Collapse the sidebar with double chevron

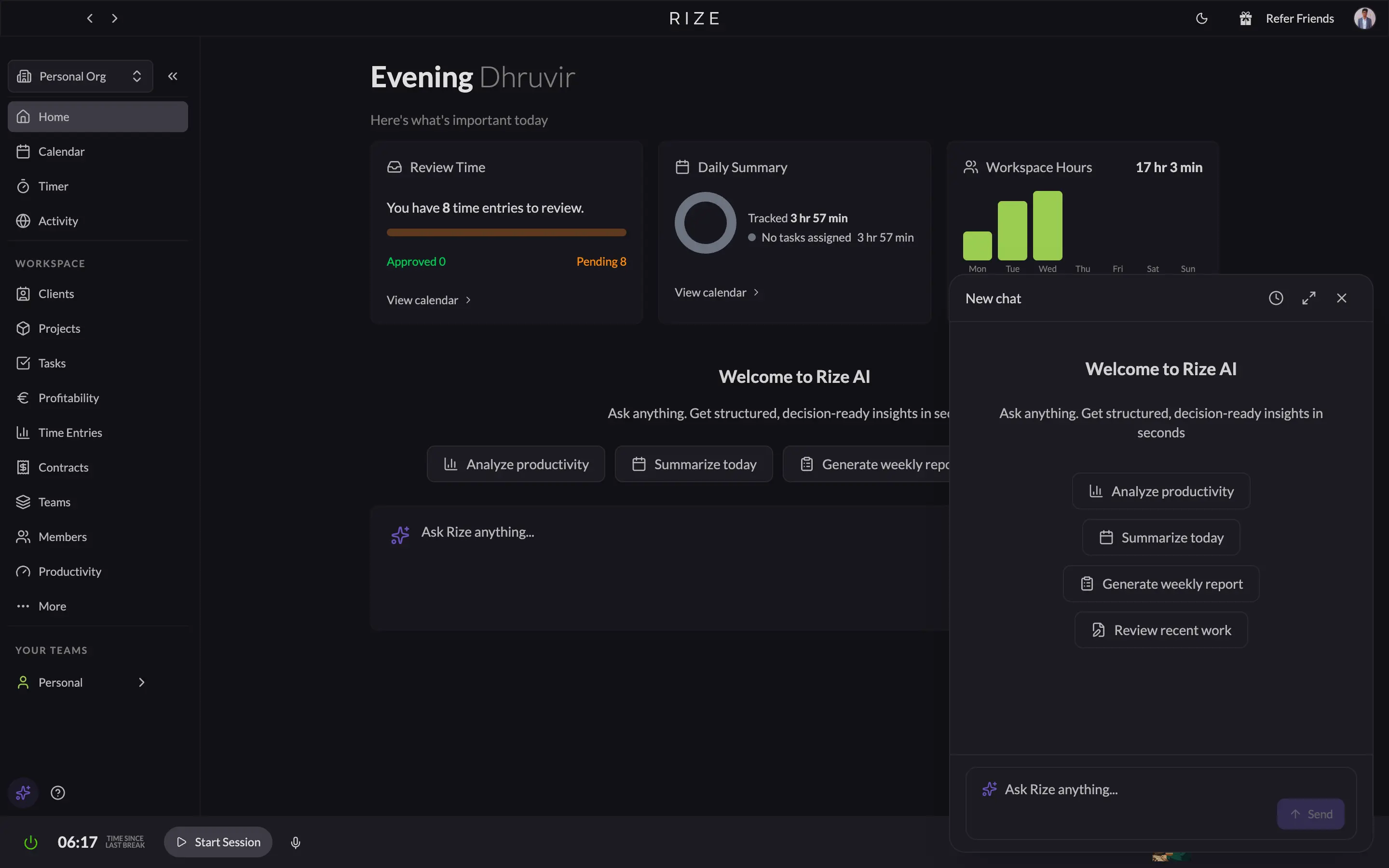coord(173,76)
